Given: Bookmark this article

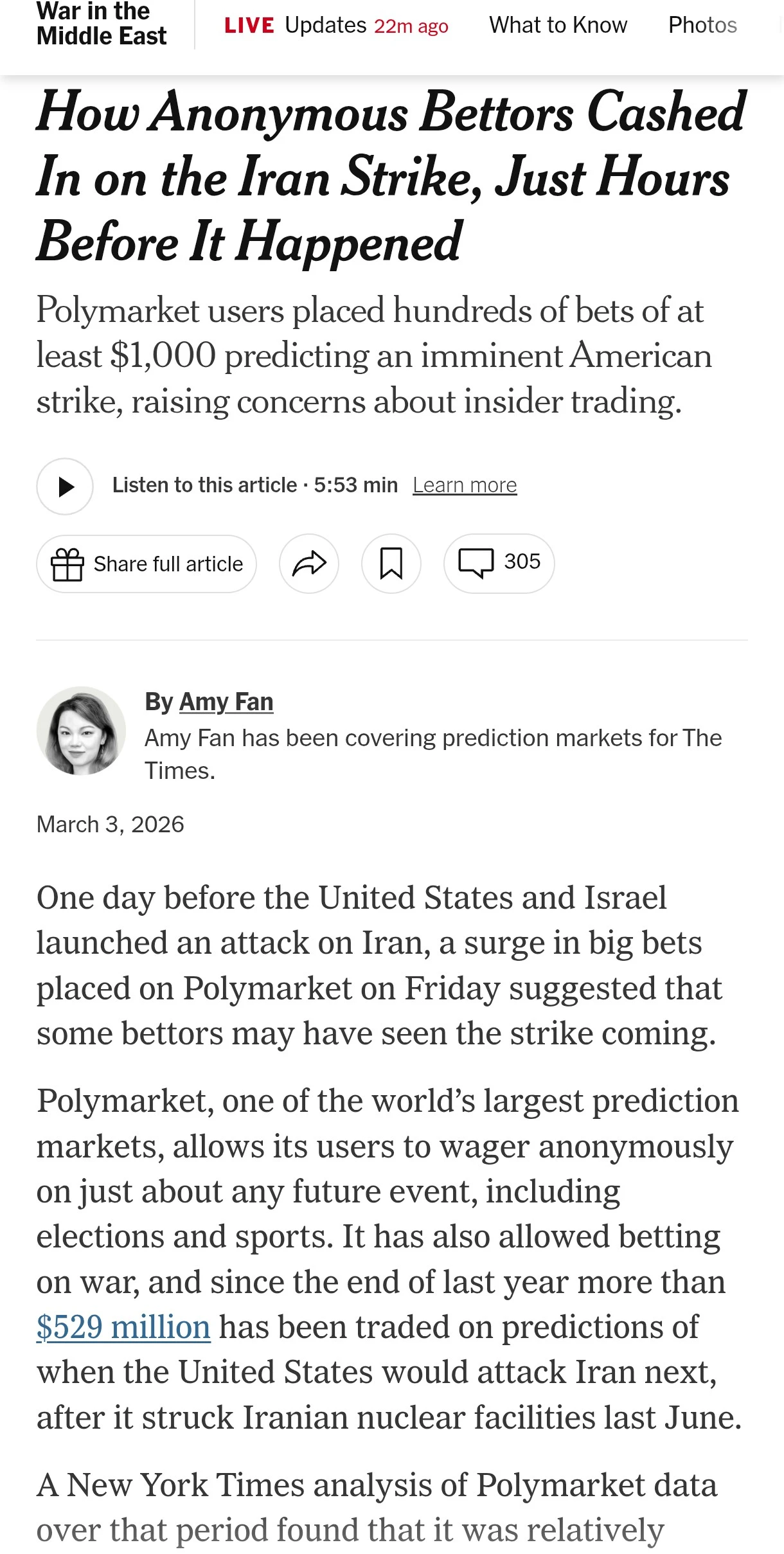Looking at the screenshot, I should [x=391, y=564].
